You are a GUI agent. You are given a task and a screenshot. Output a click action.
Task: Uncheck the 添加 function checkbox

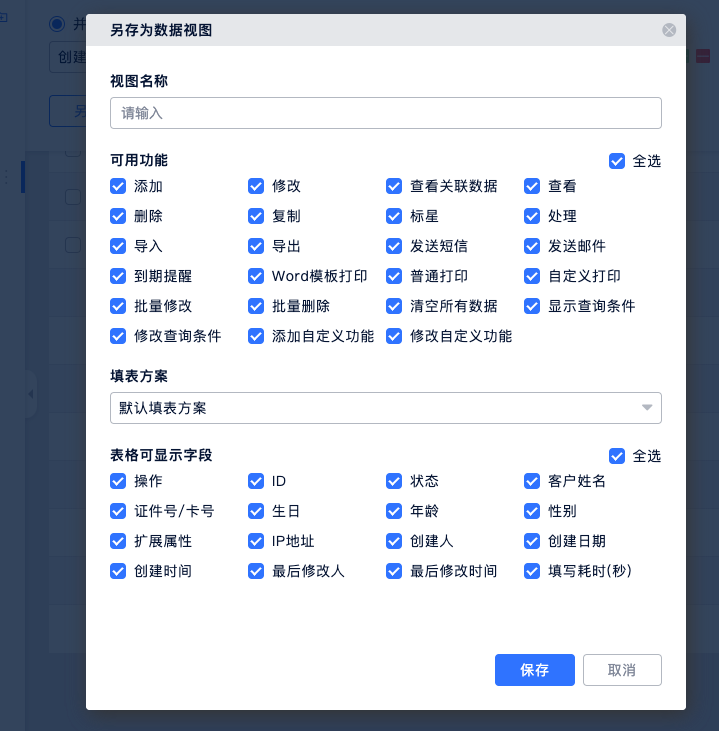(118, 186)
